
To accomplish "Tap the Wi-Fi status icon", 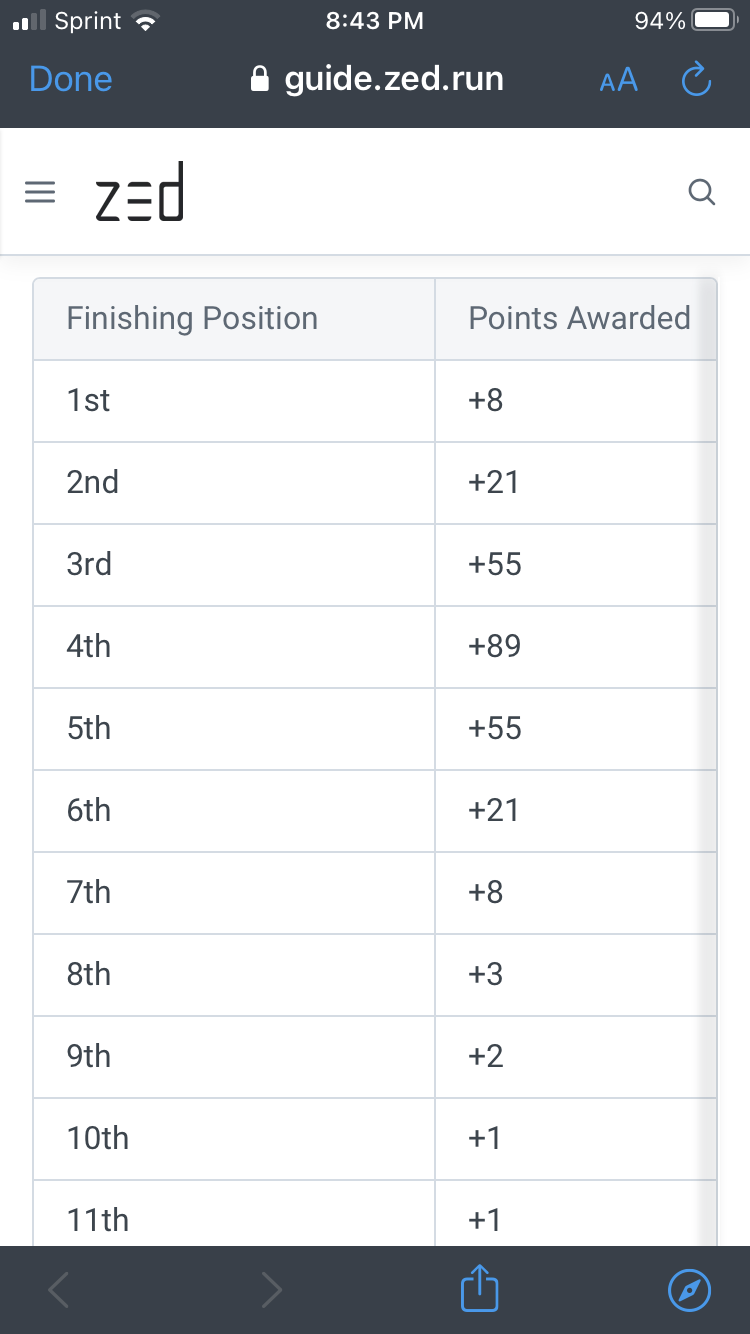I will pyautogui.click(x=147, y=21).
